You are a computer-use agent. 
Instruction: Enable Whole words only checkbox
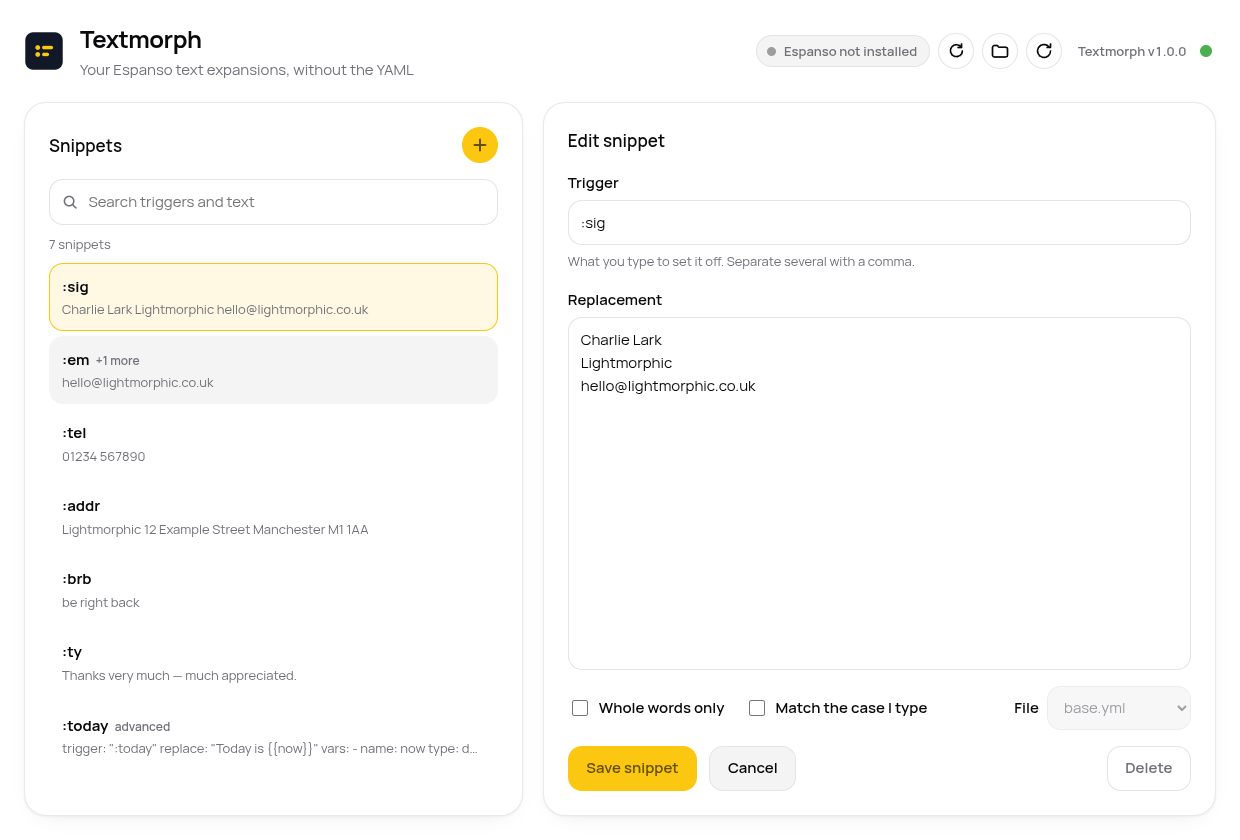click(x=580, y=708)
